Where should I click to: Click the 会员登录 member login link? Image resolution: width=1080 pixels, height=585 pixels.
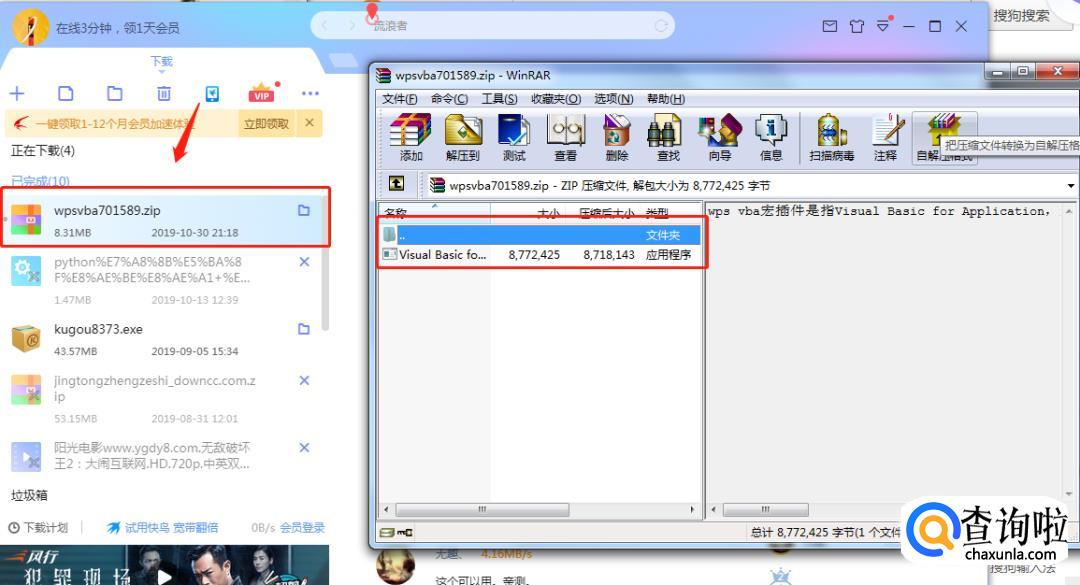coord(302,528)
